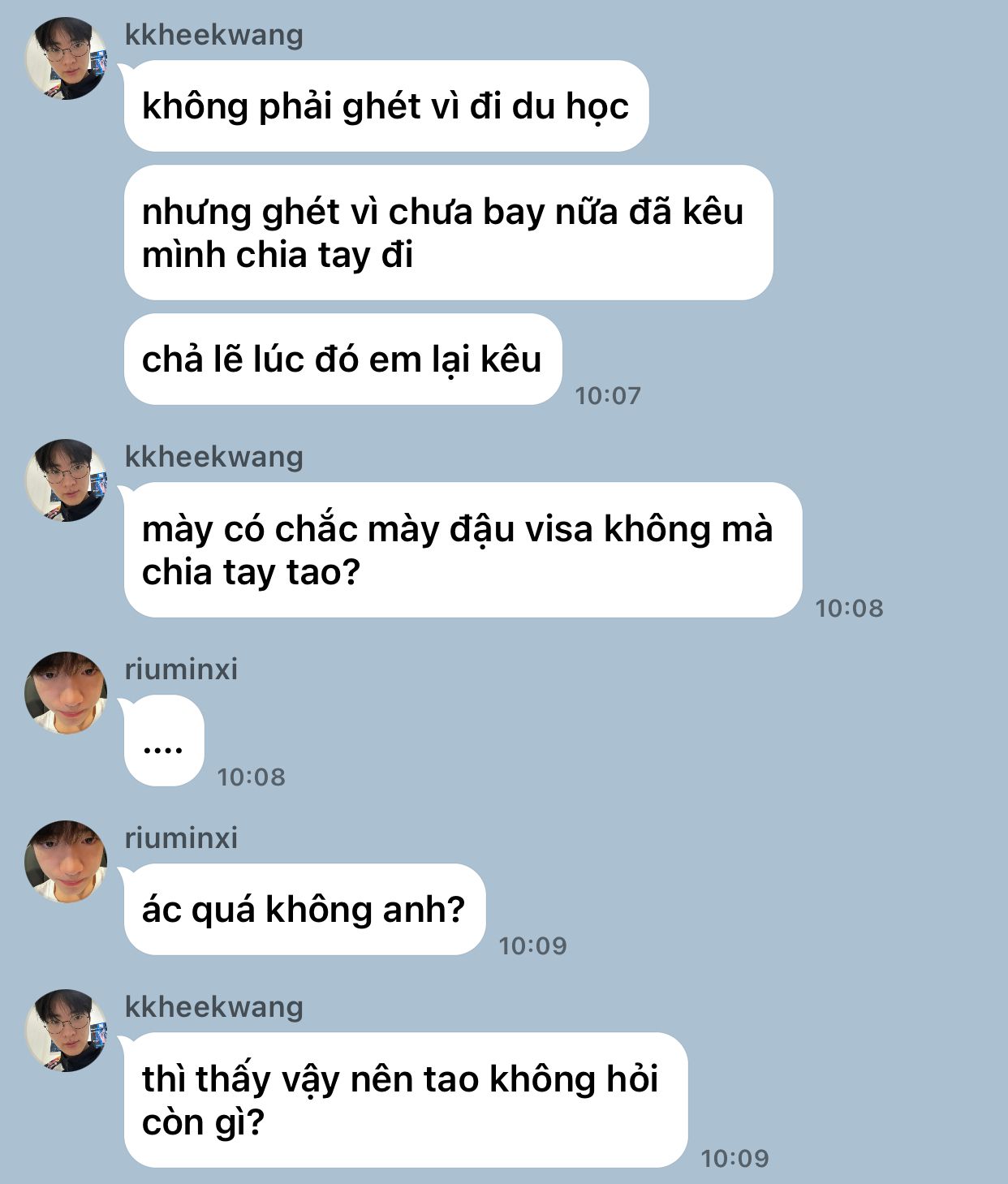Tap kkheekwang name above last message

click(214, 1008)
